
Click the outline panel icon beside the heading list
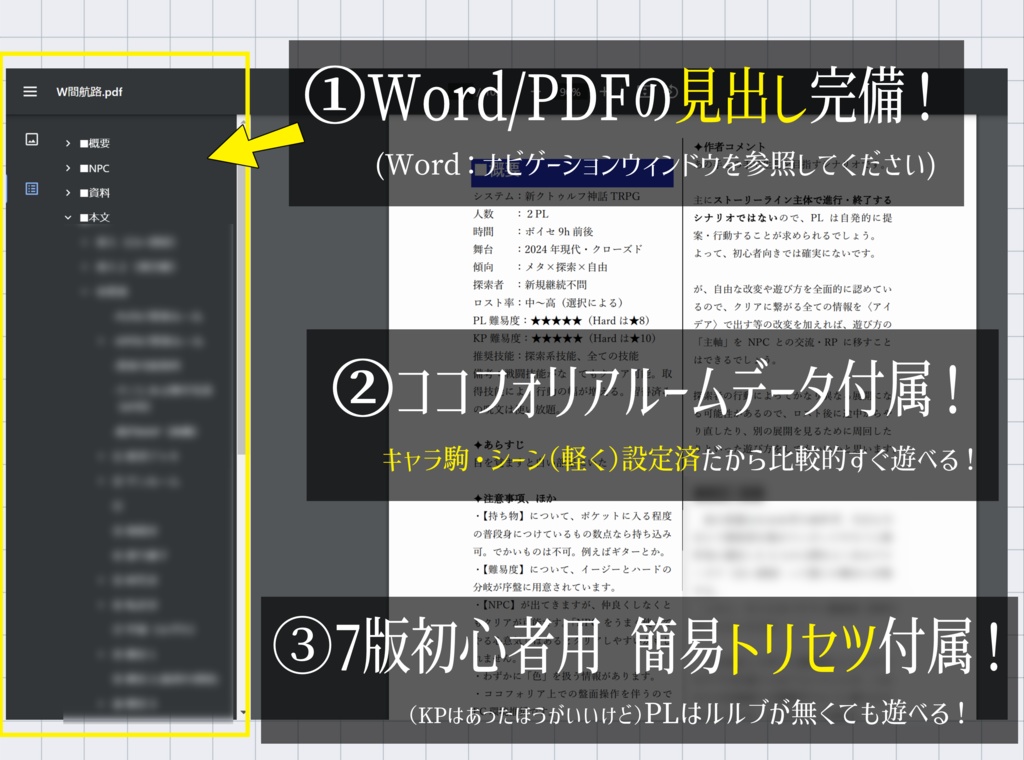click(32, 188)
